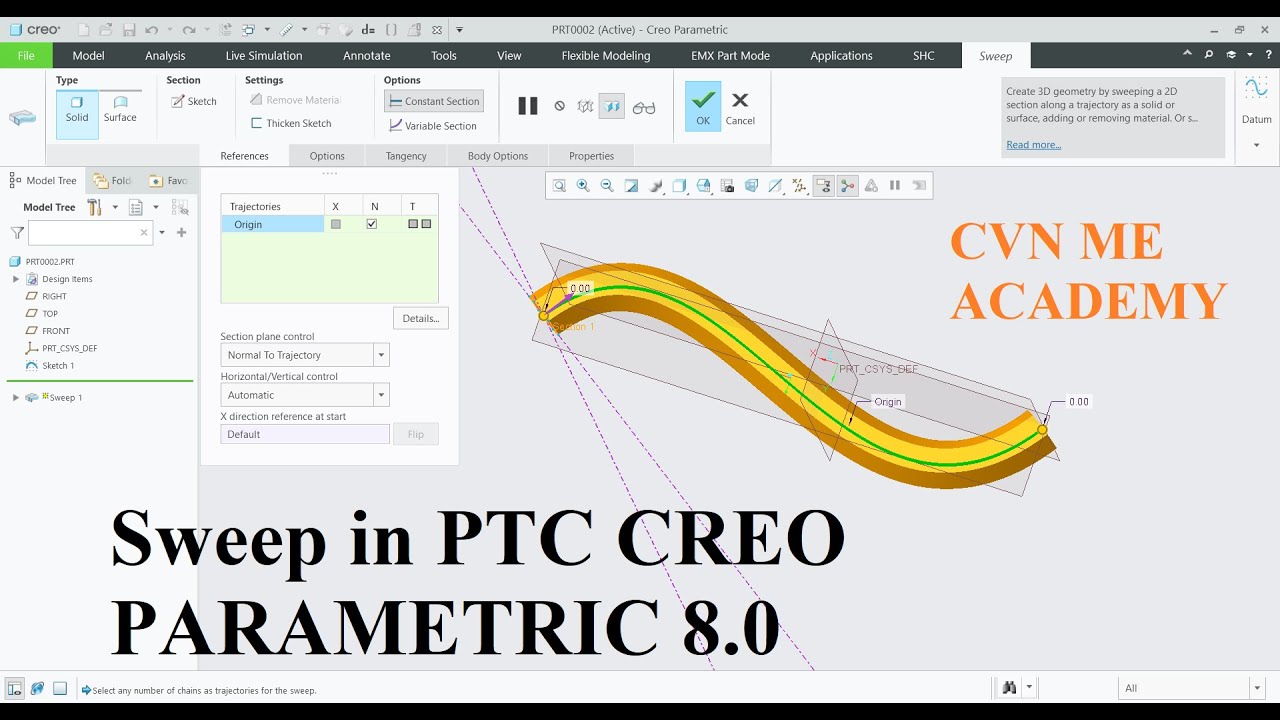This screenshot has width=1280, height=720.
Task: Open the customize quick access toolbar arrow
Action: pos(460,30)
